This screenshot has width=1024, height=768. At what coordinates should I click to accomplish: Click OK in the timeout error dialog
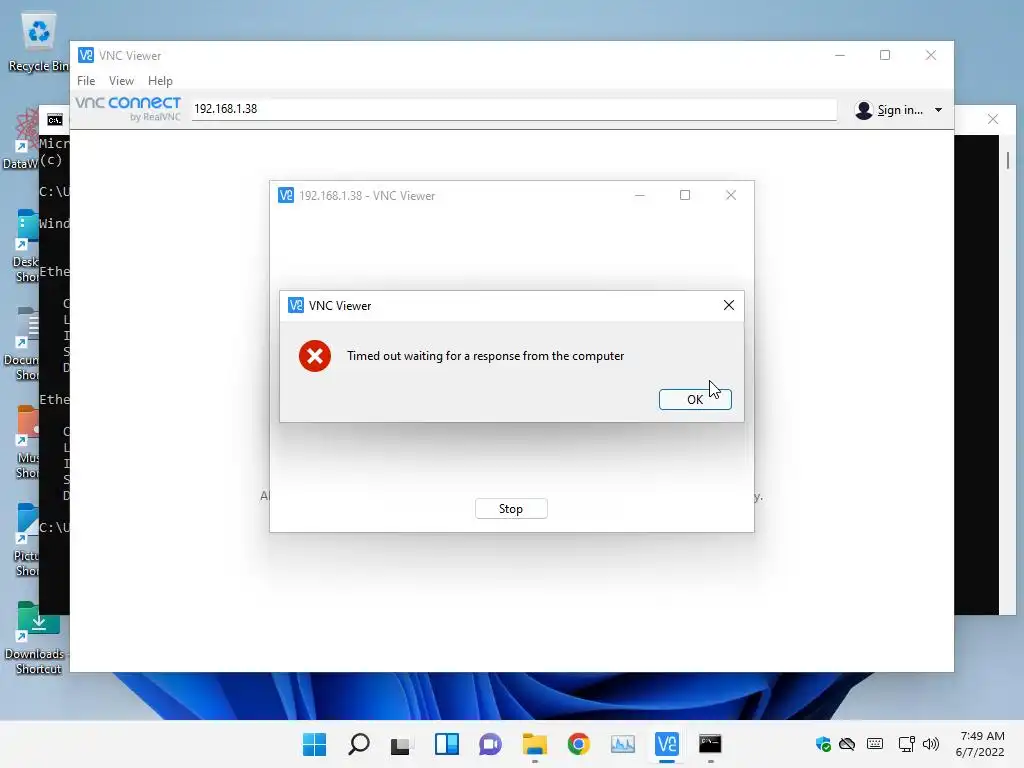click(x=695, y=399)
